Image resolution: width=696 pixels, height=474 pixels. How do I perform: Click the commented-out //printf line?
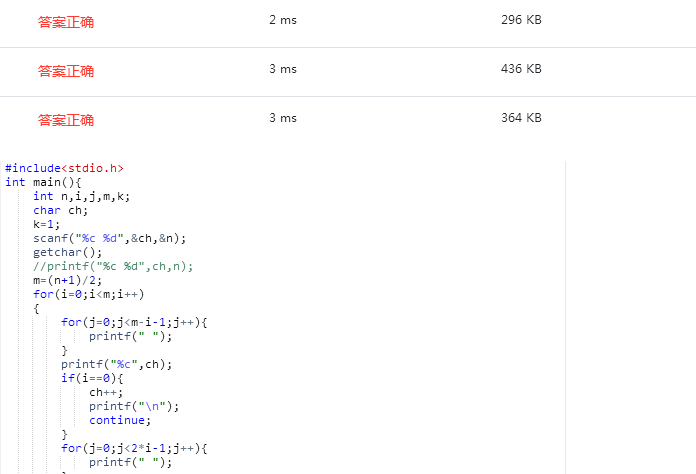click(112, 266)
